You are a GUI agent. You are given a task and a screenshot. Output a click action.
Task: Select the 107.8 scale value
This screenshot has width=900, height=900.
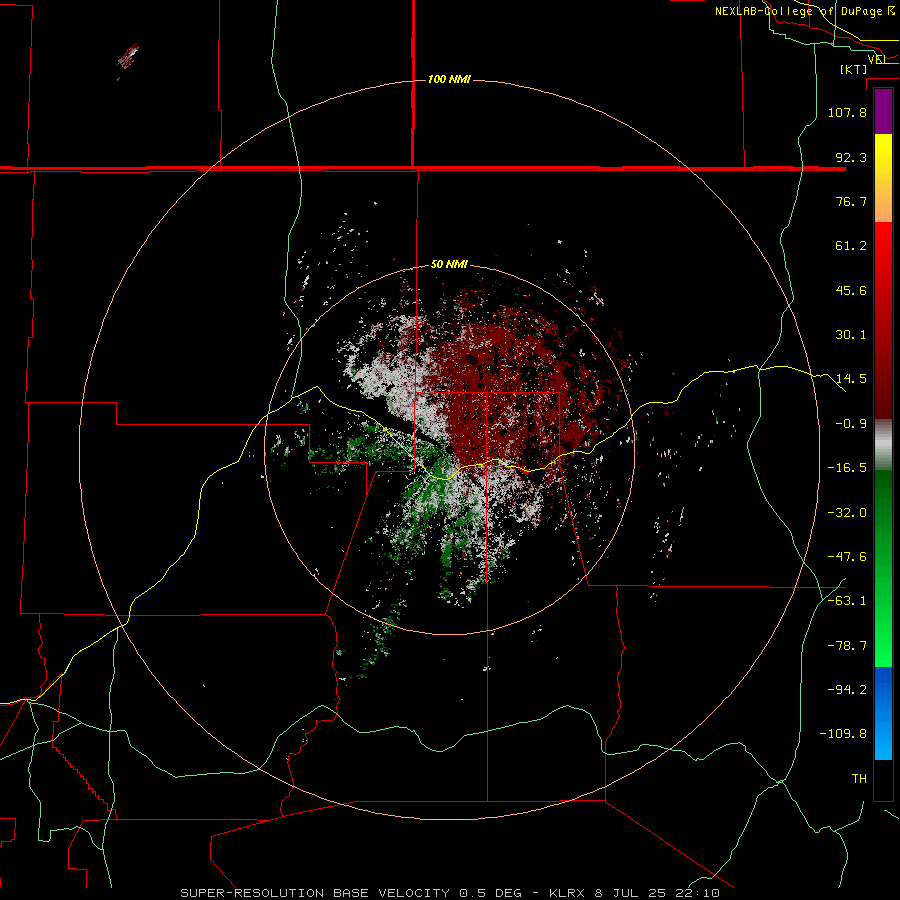click(x=847, y=112)
